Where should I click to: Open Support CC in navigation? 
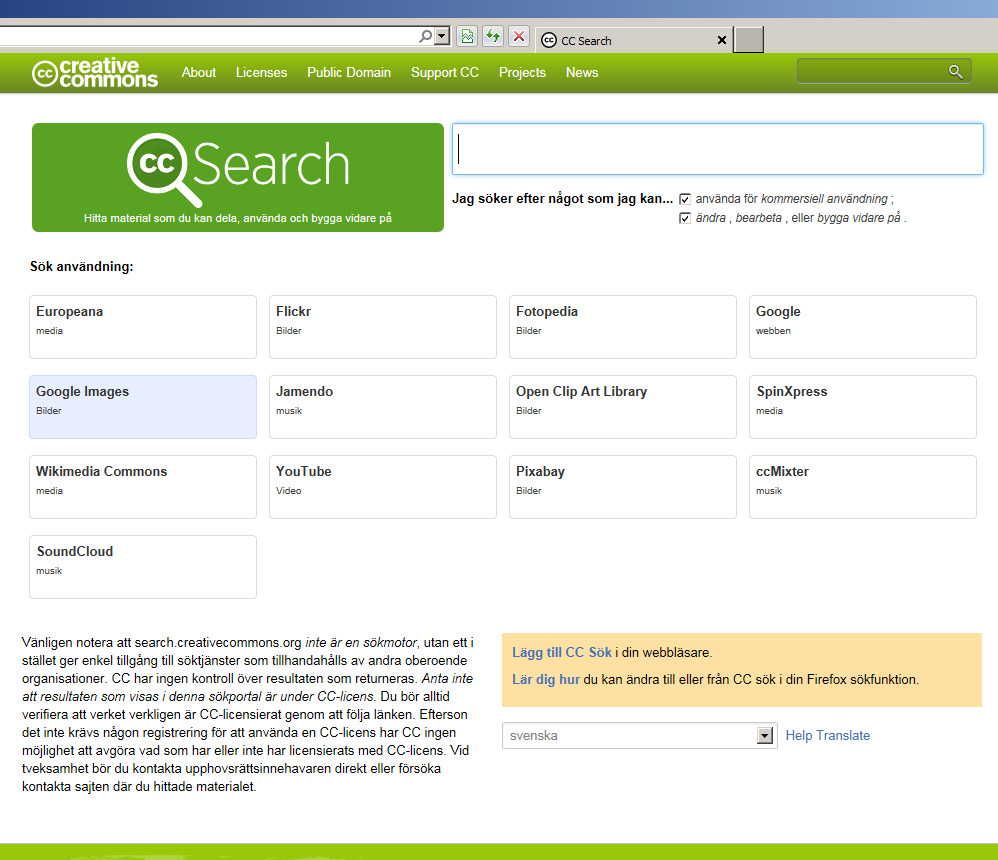tap(445, 73)
